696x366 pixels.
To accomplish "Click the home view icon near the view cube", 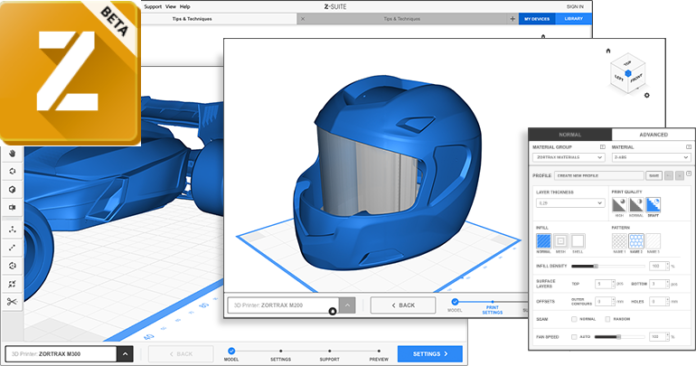I will click(x=608, y=51).
